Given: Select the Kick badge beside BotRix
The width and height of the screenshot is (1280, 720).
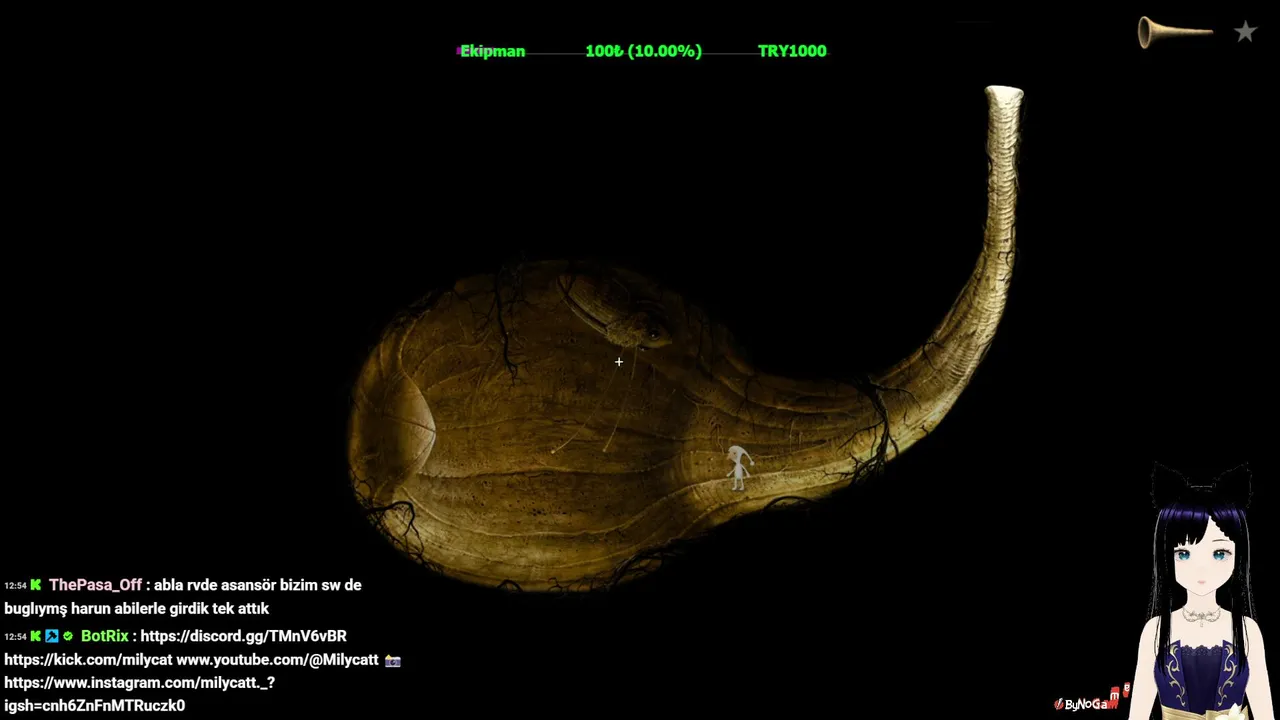Looking at the screenshot, I should [x=36, y=636].
